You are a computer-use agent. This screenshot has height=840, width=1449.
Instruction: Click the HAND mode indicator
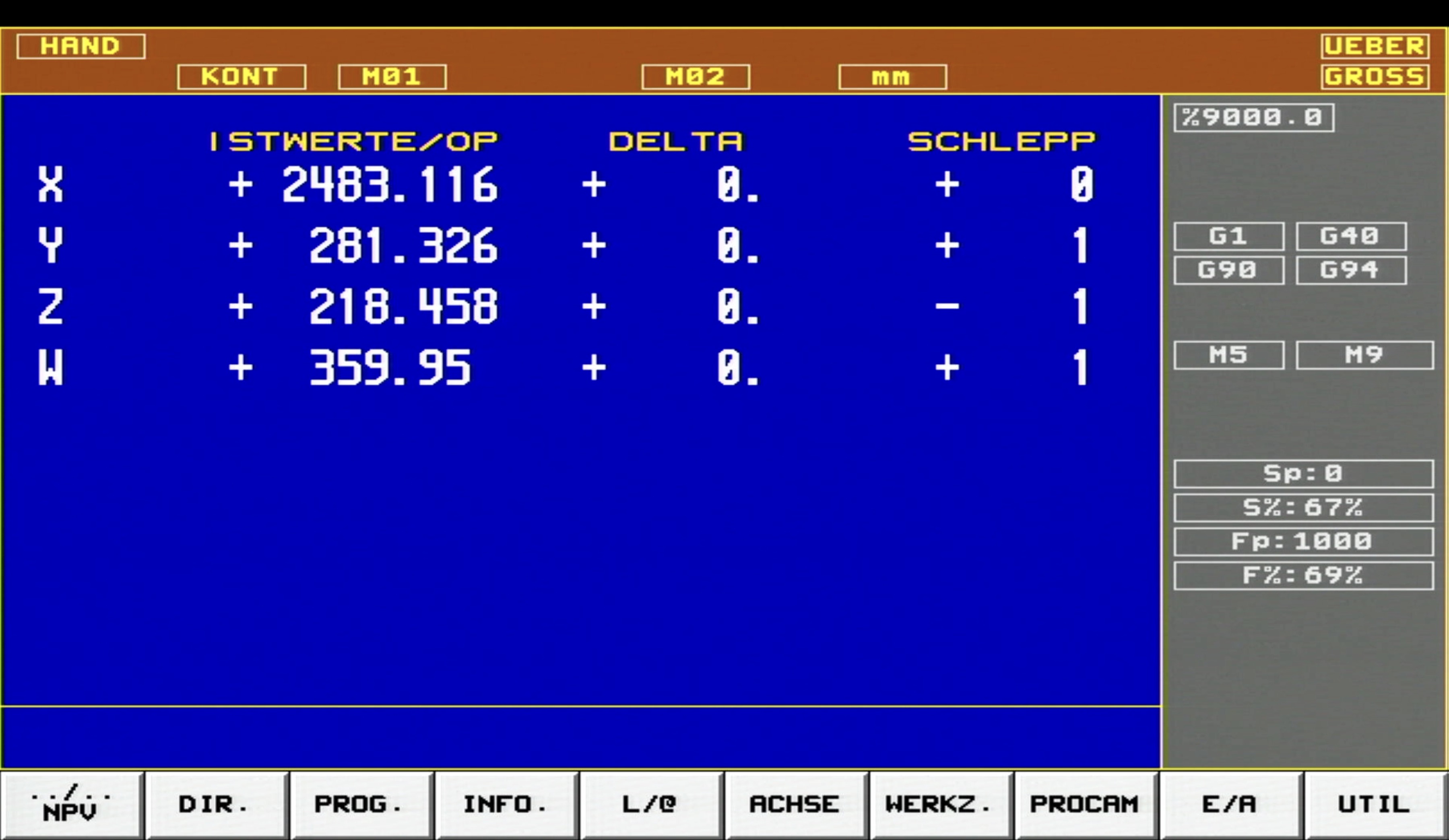click(x=80, y=47)
